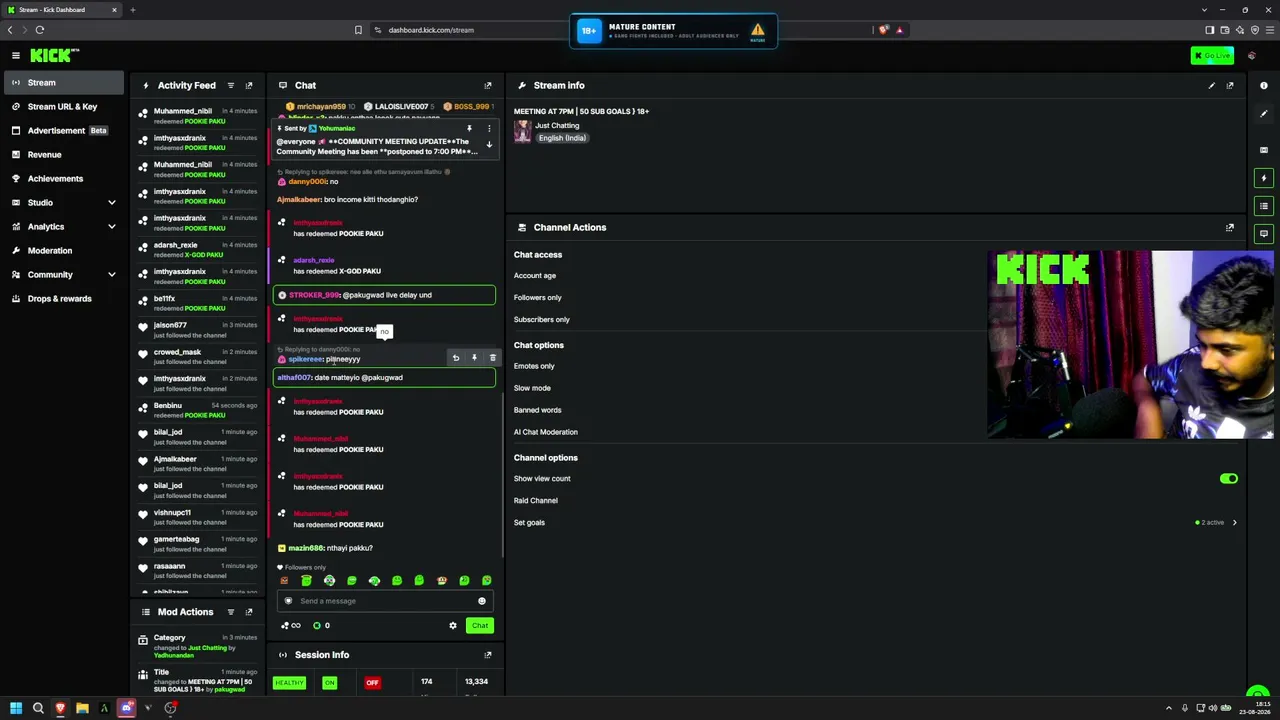1280x720 pixels.
Task: Open Brave wallet icon in browser toolbar
Action: (x=1225, y=30)
